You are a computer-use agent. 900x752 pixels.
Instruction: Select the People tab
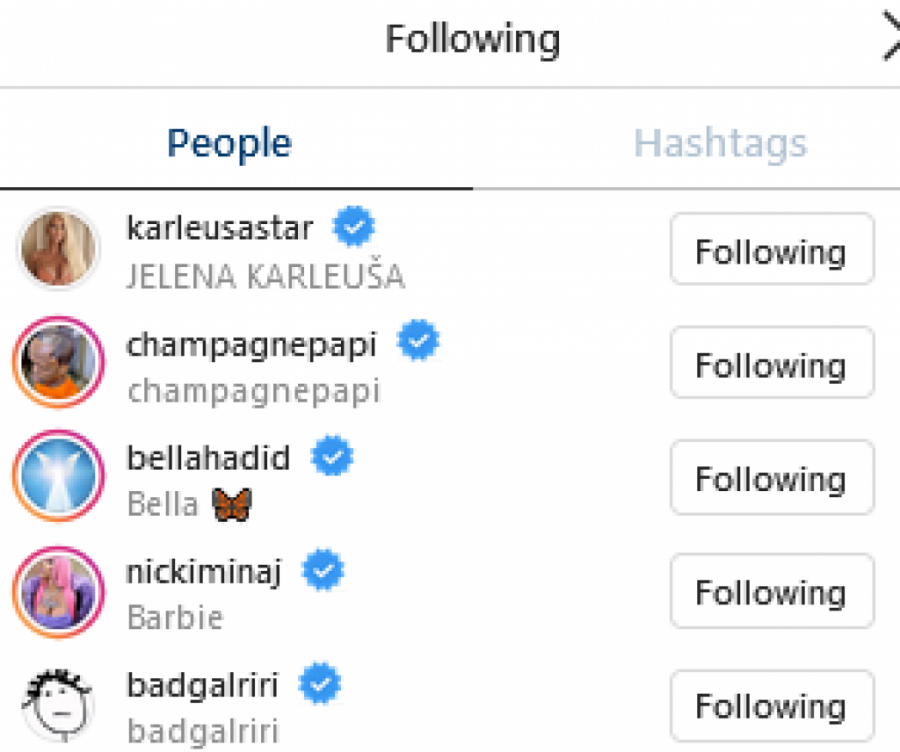[x=229, y=143]
